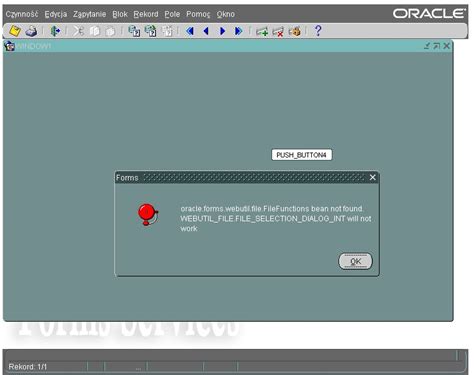Click the Save toolbar icon

15,31
